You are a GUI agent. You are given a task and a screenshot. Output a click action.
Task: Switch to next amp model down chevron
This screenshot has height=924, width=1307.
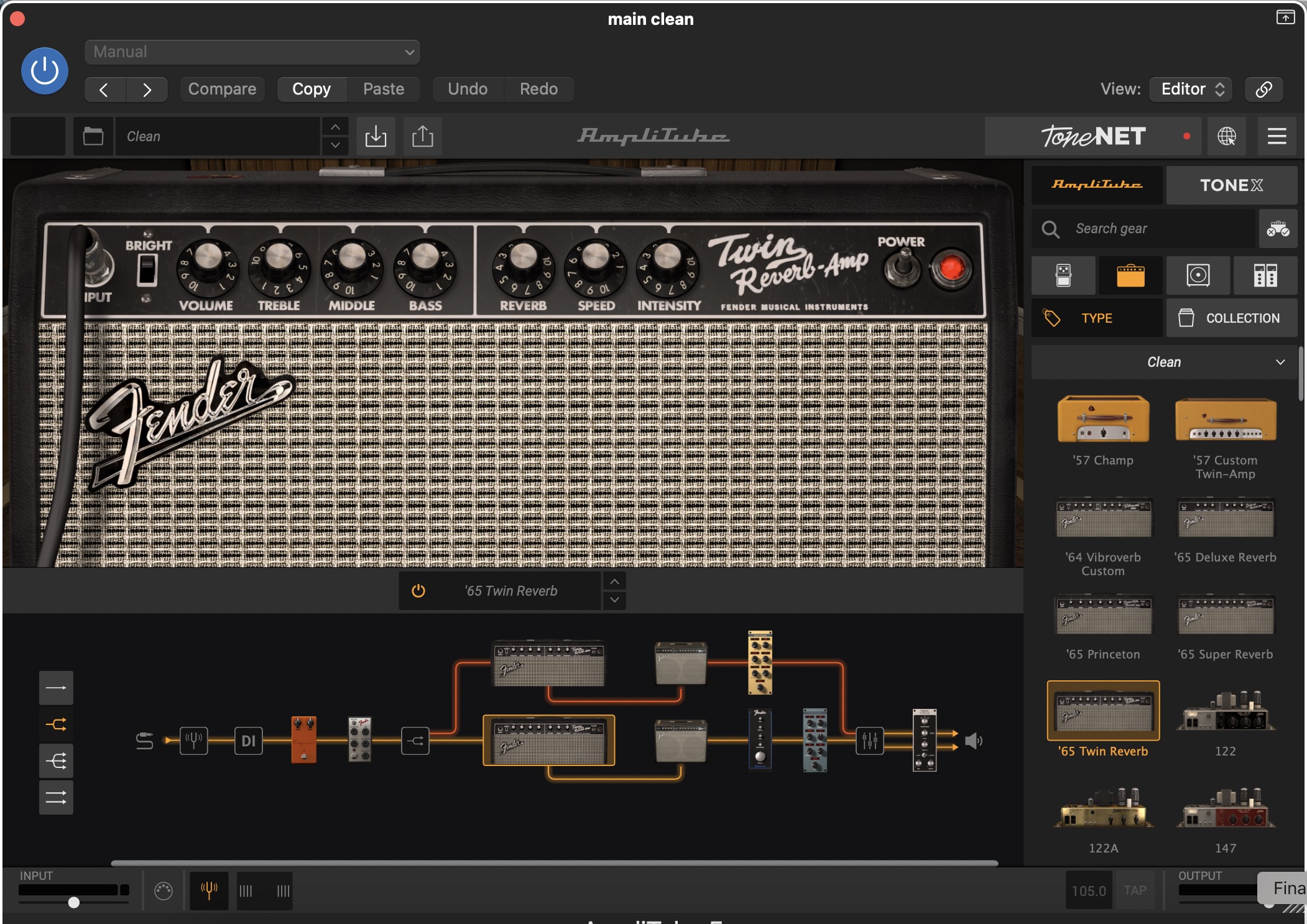coord(614,600)
